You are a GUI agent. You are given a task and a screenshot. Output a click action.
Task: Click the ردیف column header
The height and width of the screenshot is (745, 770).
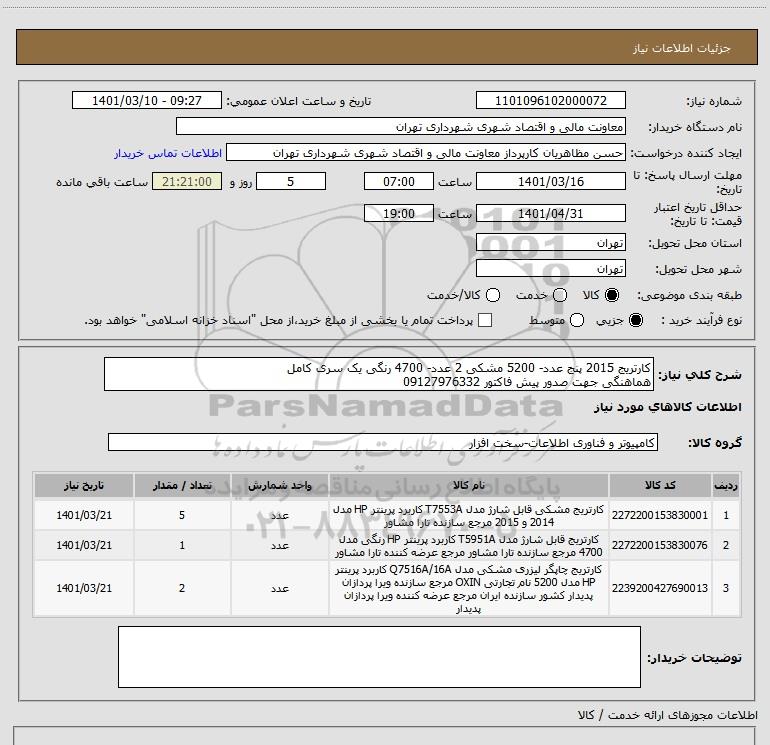pyautogui.click(x=726, y=486)
